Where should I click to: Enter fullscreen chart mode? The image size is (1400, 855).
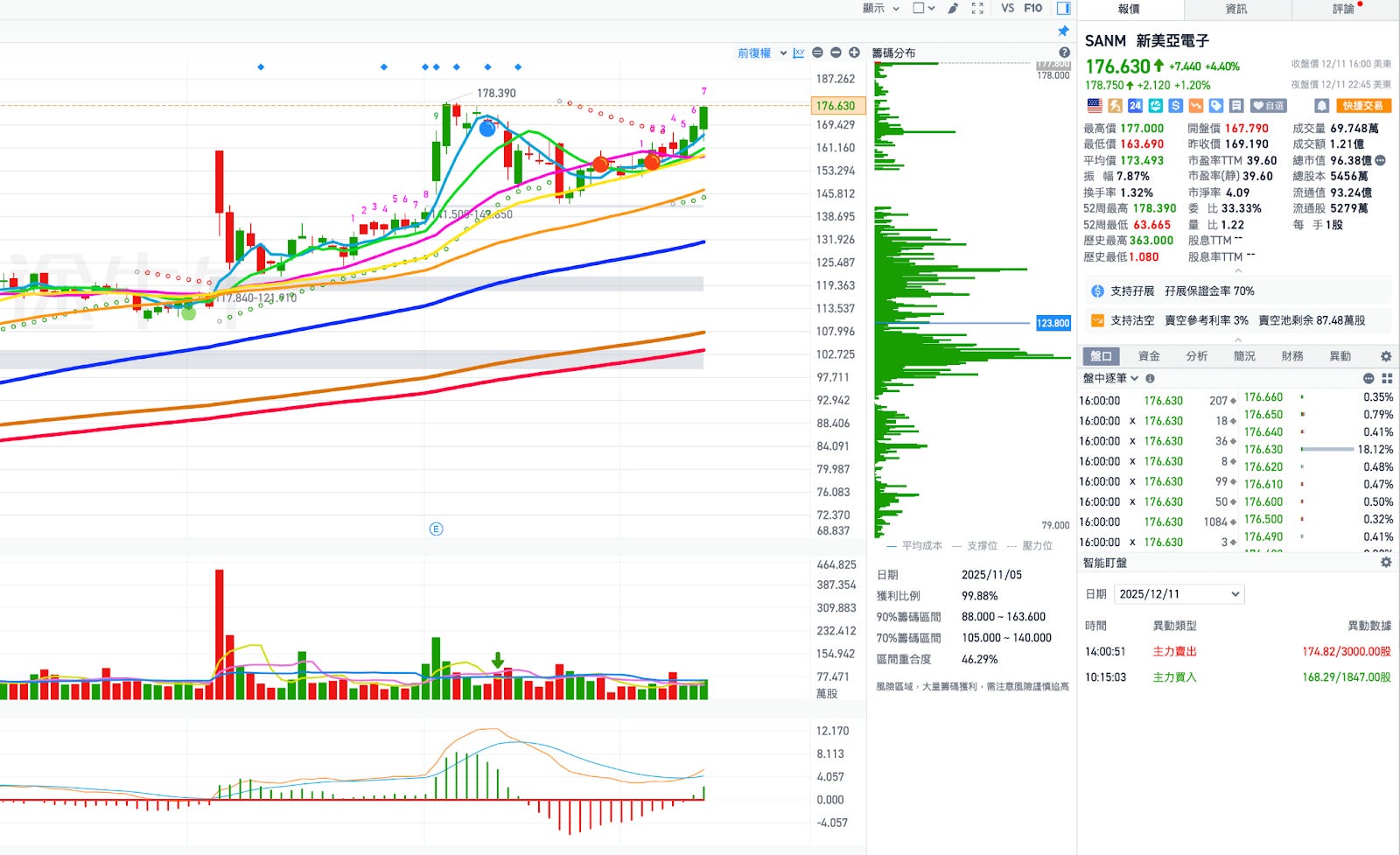pos(977,8)
